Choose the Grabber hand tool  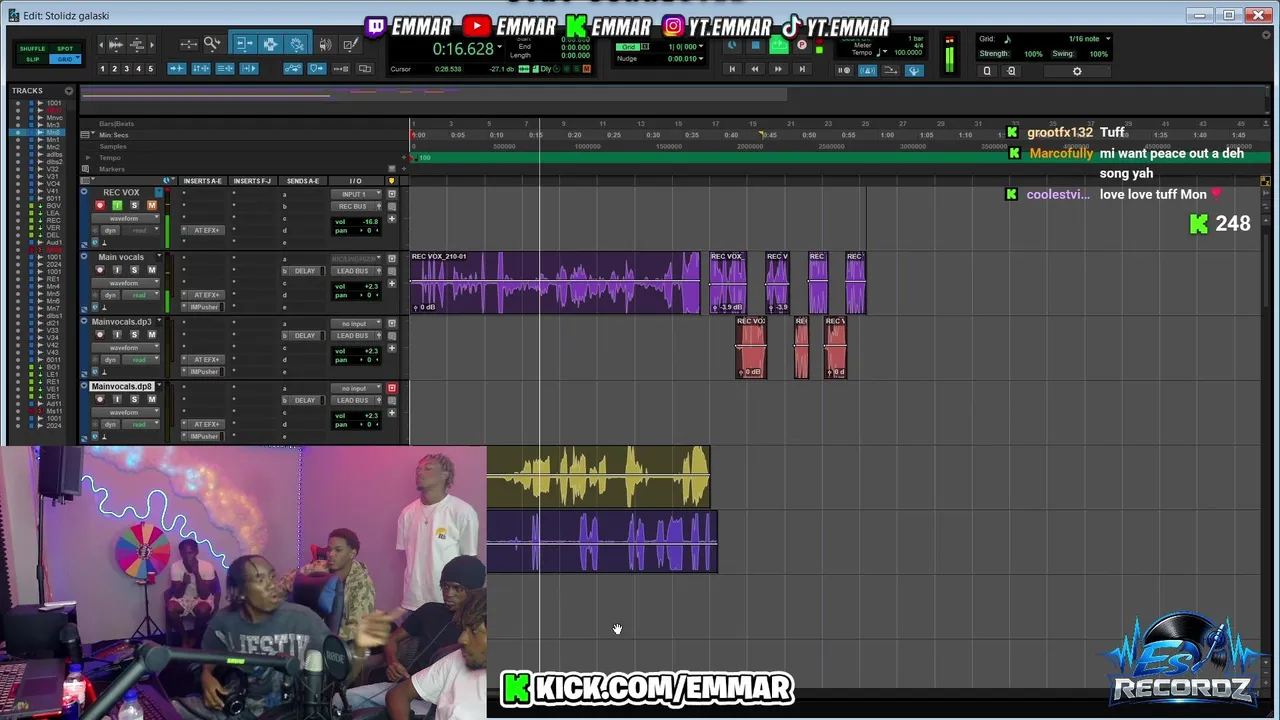(x=297, y=44)
